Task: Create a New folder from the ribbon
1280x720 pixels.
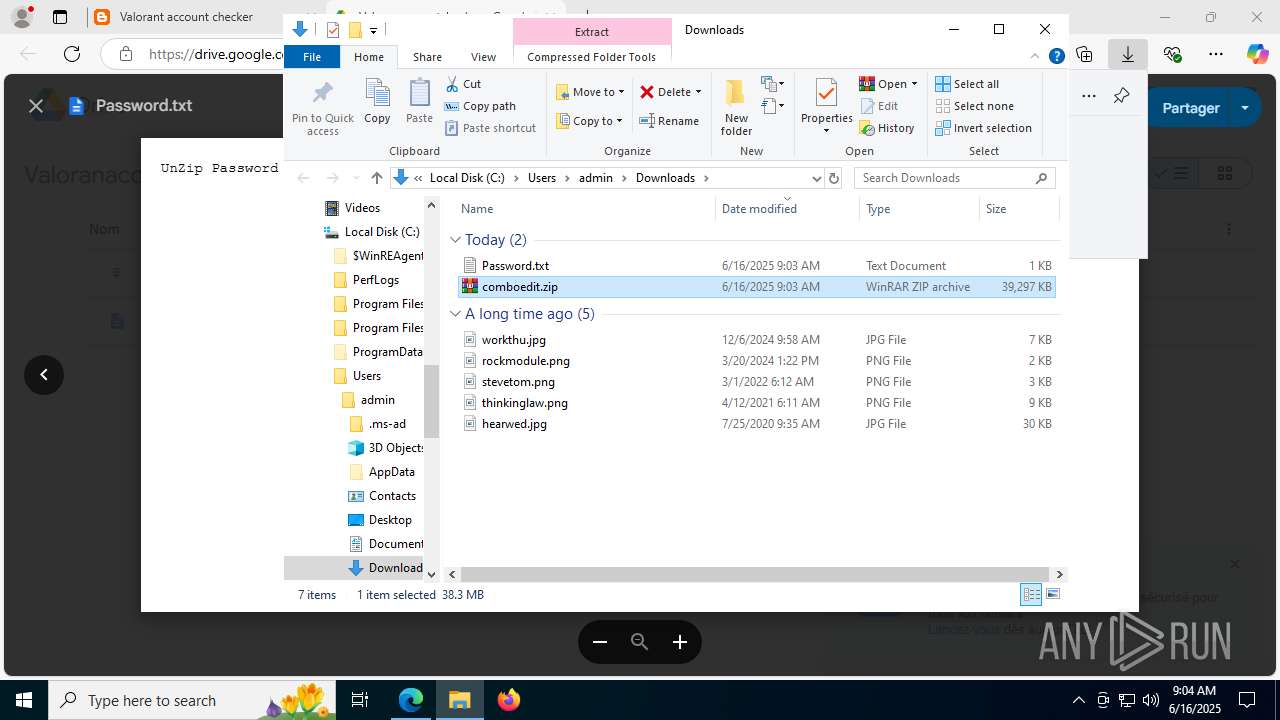Action: pyautogui.click(x=736, y=108)
